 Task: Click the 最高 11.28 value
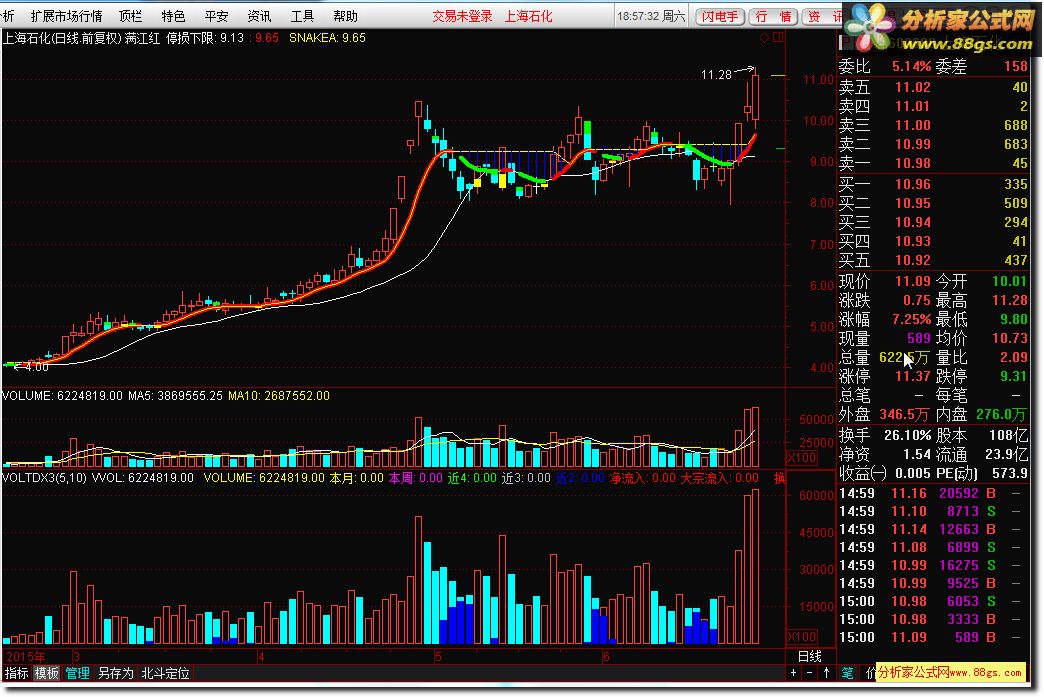(x=1009, y=300)
